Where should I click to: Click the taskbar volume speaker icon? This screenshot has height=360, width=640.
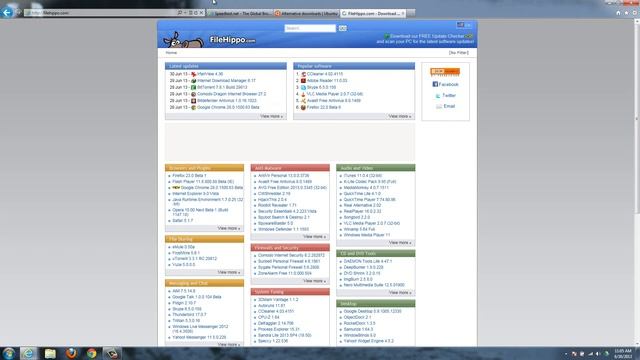598,354
